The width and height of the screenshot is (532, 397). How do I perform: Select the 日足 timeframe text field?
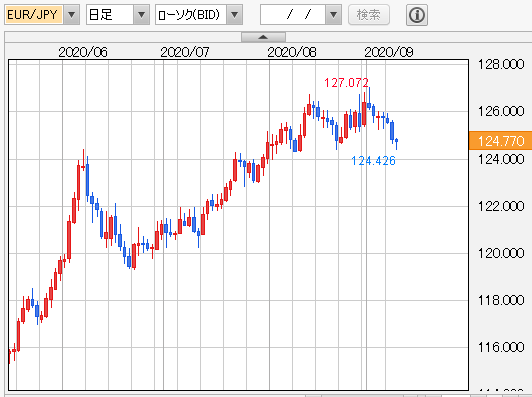pyautogui.click(x=110, y=15)
